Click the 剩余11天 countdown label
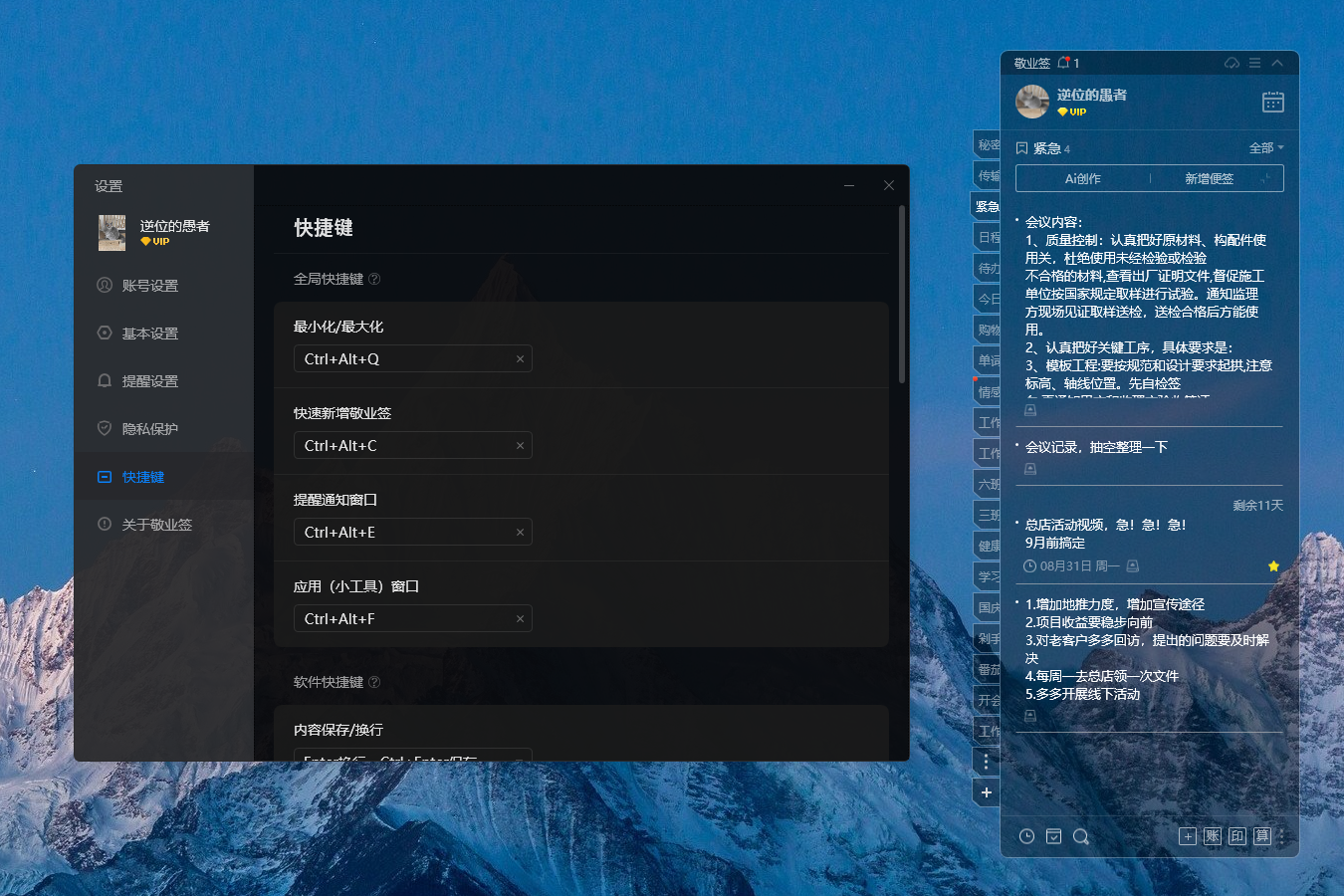 click(x=1257, y=506)
